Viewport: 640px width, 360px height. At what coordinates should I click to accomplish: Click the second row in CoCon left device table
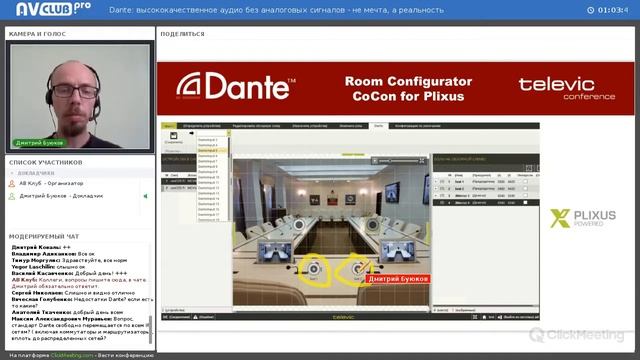point(180,188)
